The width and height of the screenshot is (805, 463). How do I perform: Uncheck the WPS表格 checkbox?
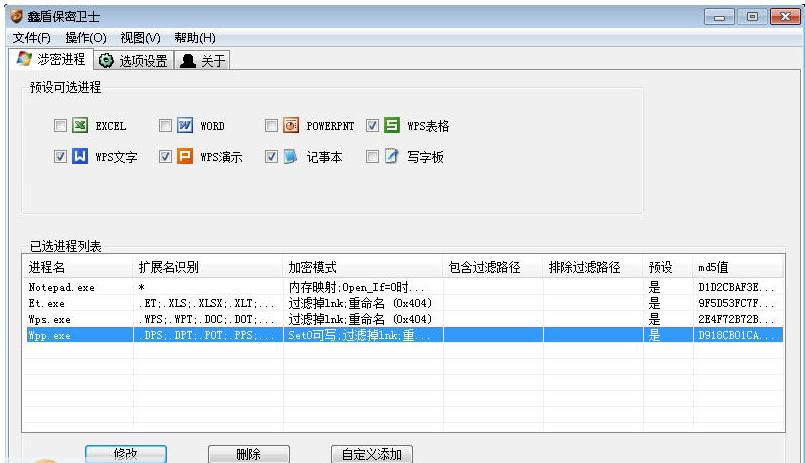click(x=372, y=126)
